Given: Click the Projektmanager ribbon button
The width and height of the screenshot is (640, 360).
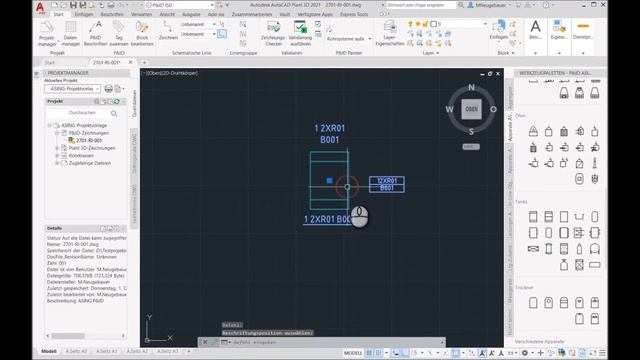Looking at the screenshot, I should (x=47, y=33).
